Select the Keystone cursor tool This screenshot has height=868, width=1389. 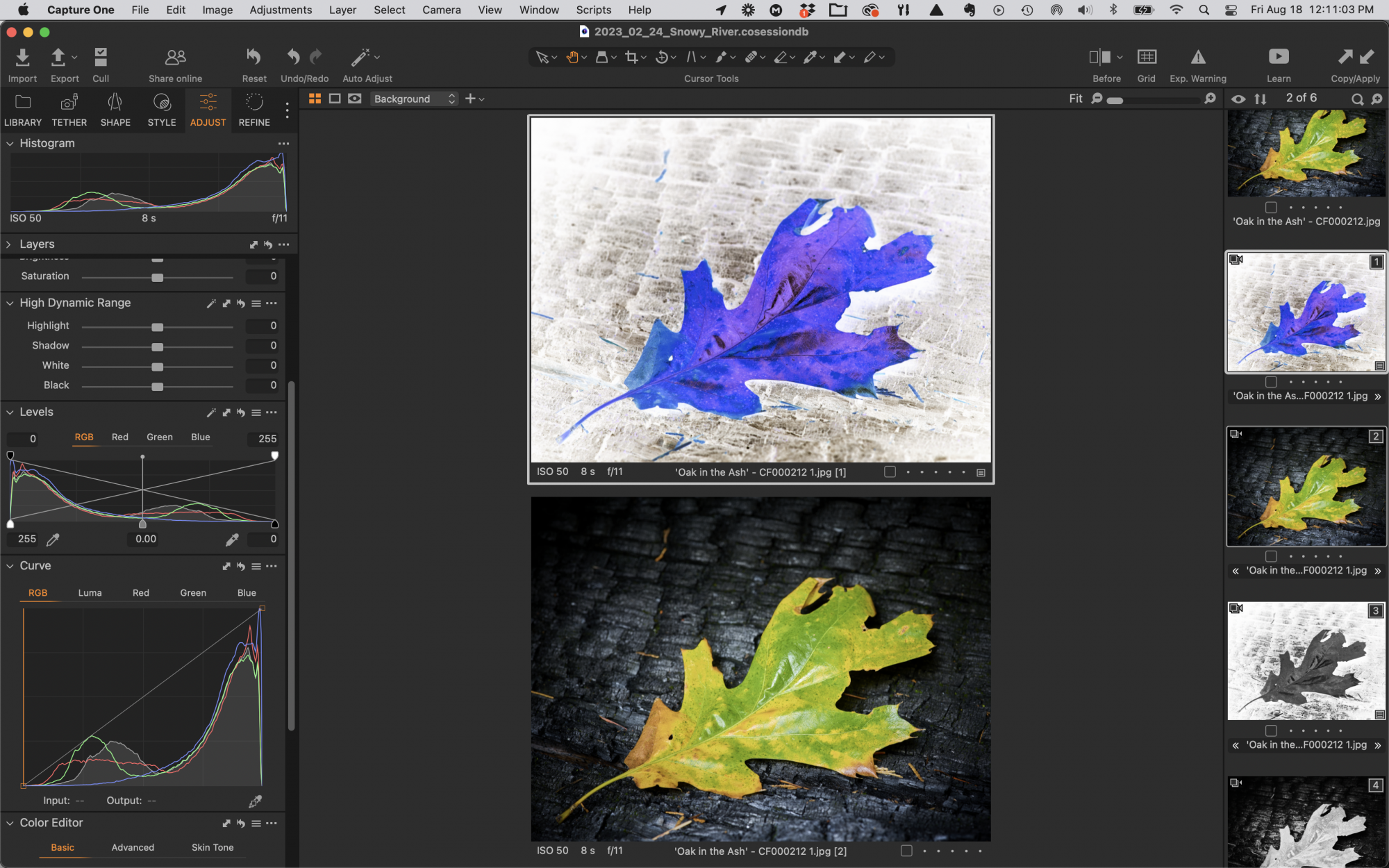(x=691, y=58)
